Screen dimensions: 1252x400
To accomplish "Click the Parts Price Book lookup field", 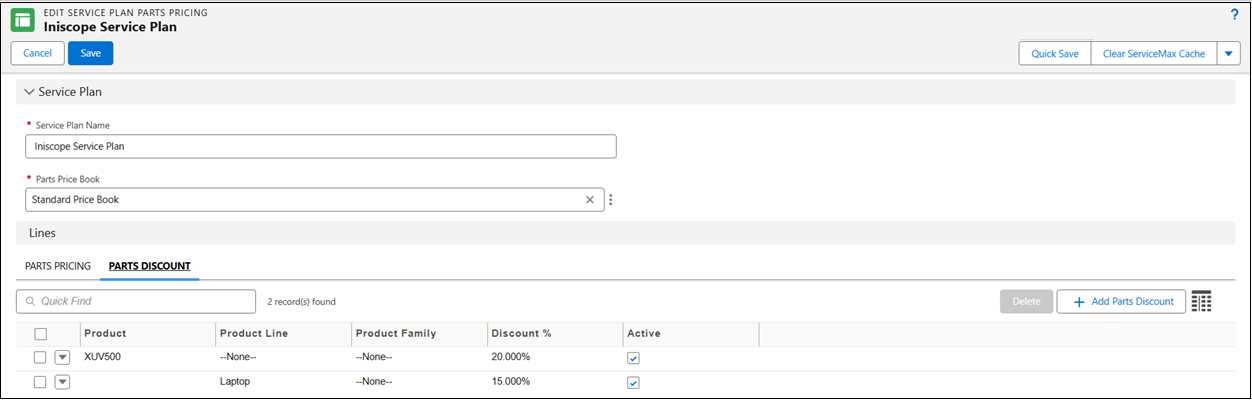I will click(315, 199).
